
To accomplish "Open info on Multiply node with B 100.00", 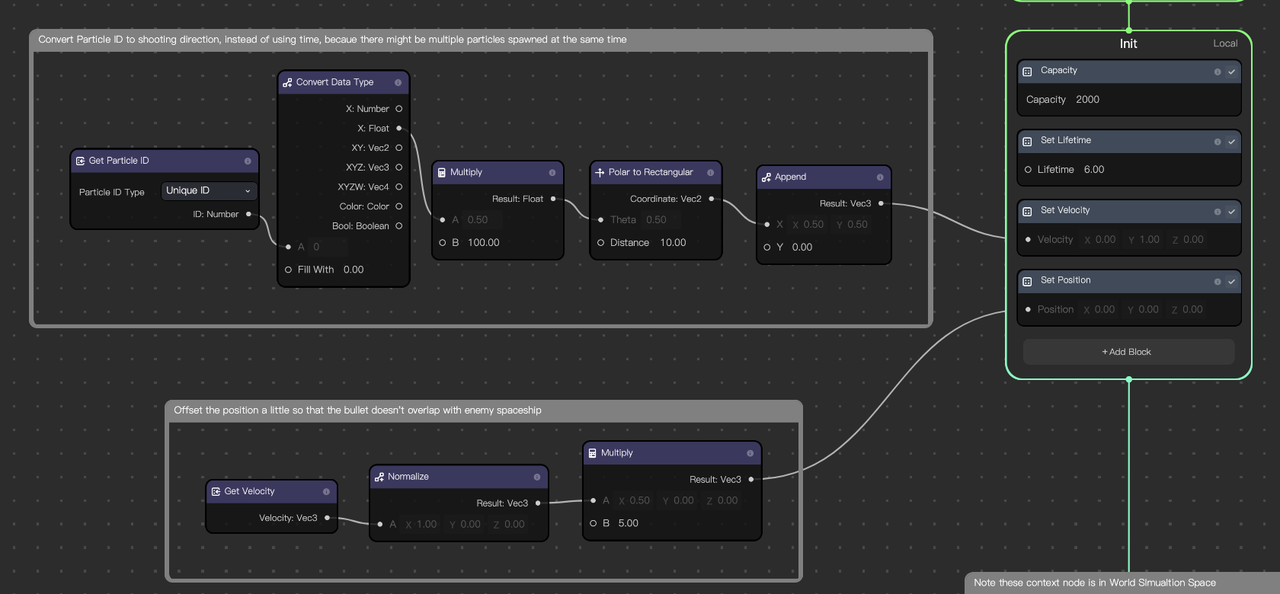I will click(552, 173).
